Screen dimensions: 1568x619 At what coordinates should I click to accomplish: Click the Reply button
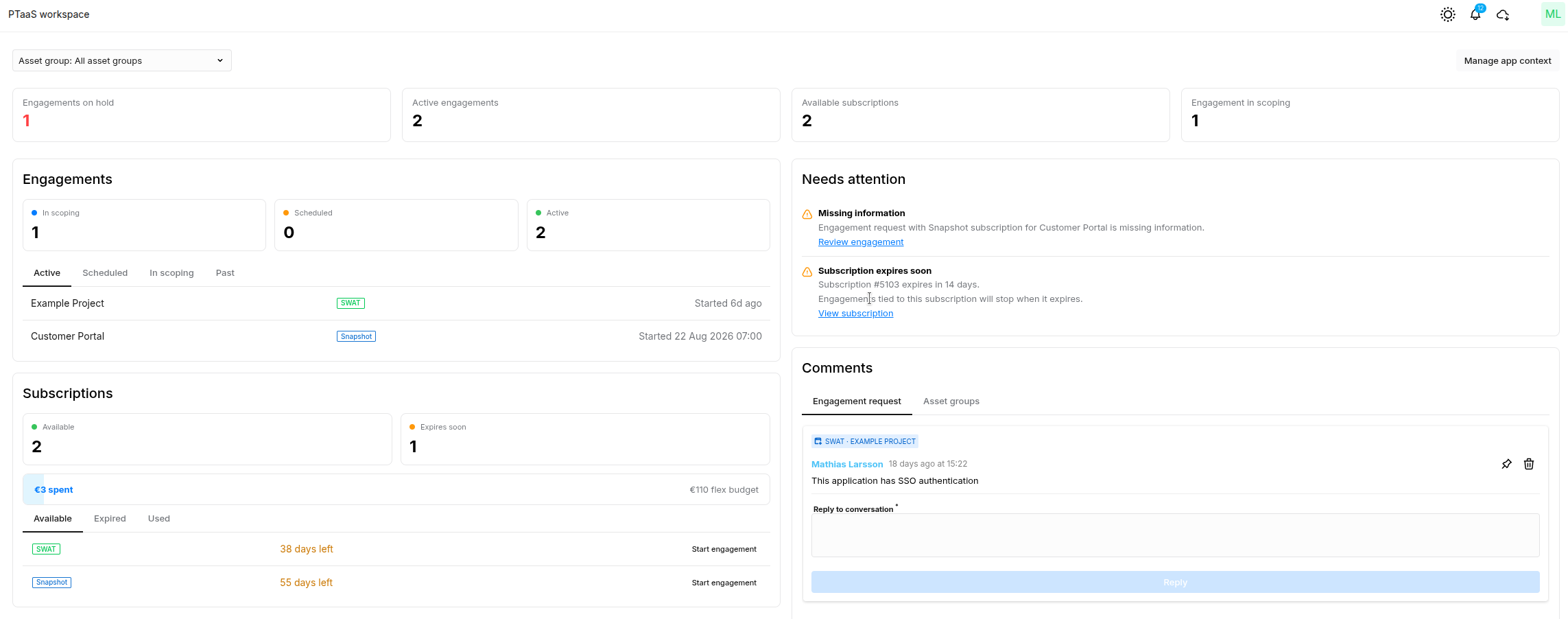[x=1175, y=582]
